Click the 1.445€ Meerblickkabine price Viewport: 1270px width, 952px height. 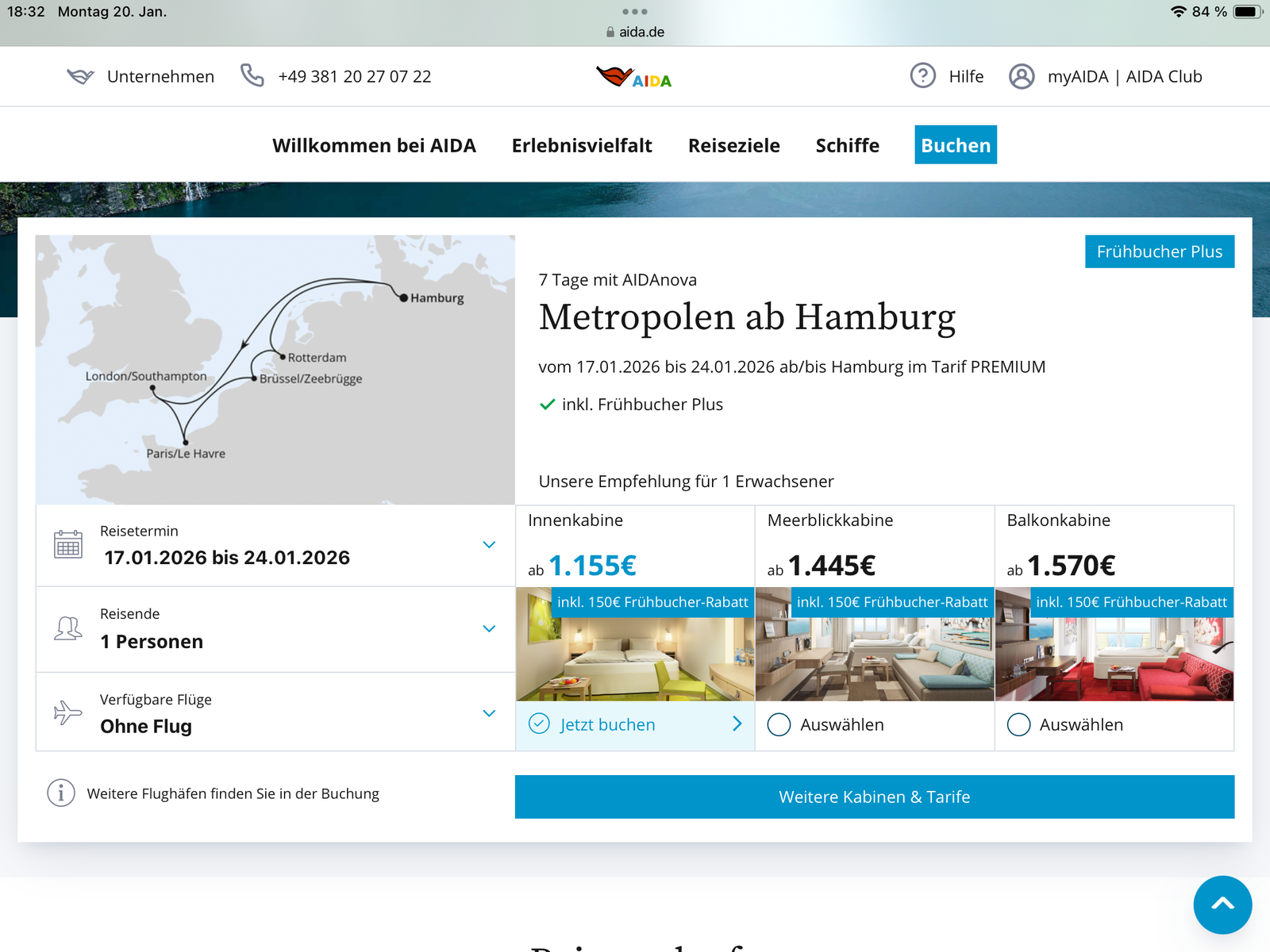click(832, 566)
